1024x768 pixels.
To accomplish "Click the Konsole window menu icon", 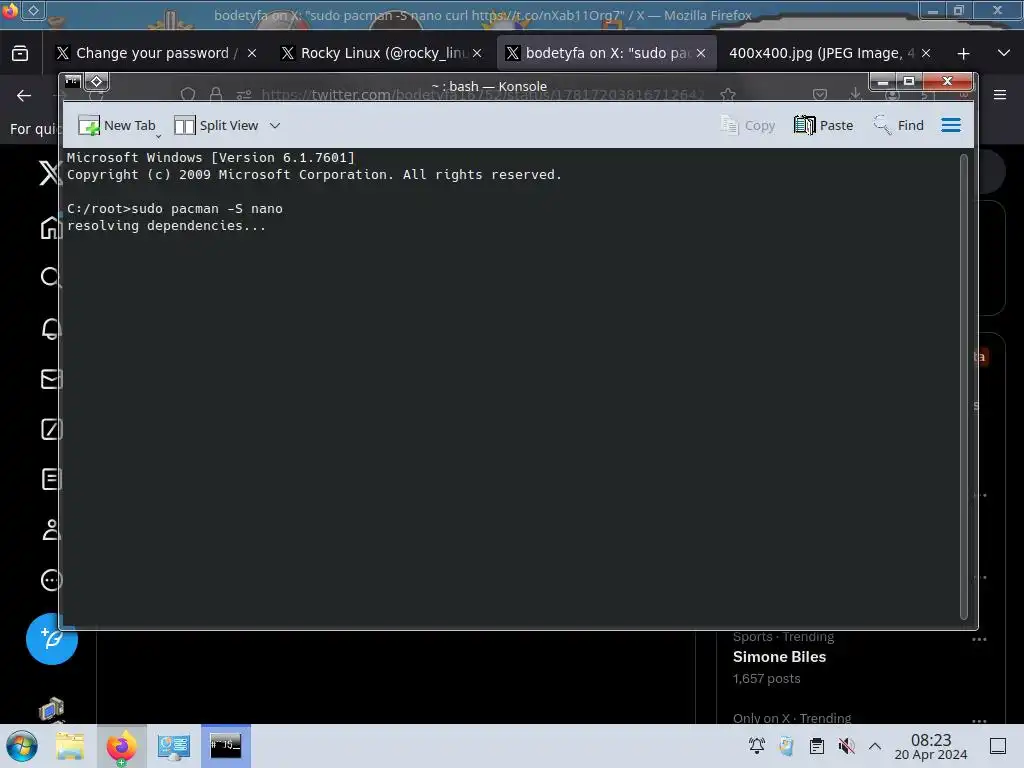I will (x=72, y=81).
